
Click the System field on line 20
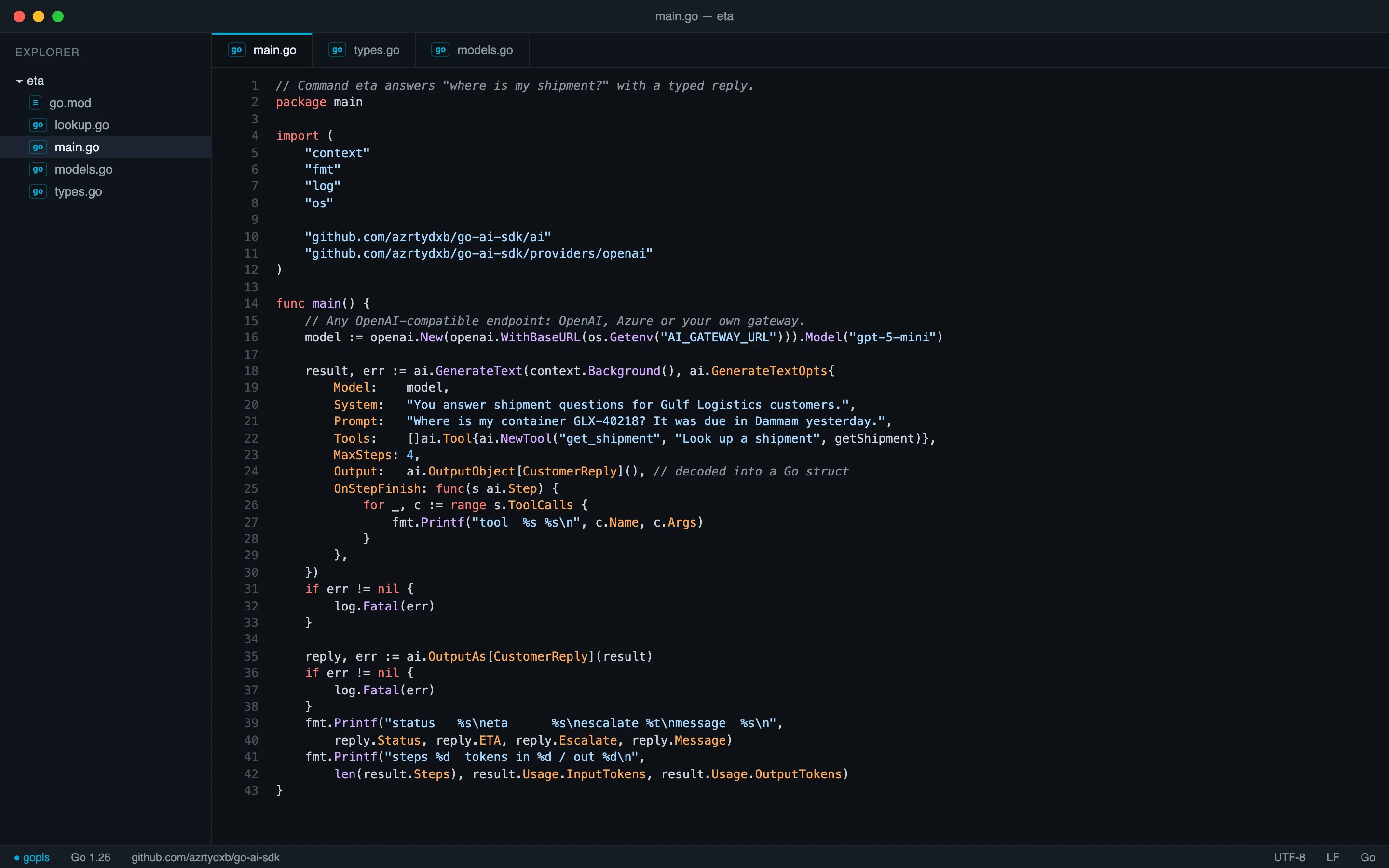pos(355,405)
